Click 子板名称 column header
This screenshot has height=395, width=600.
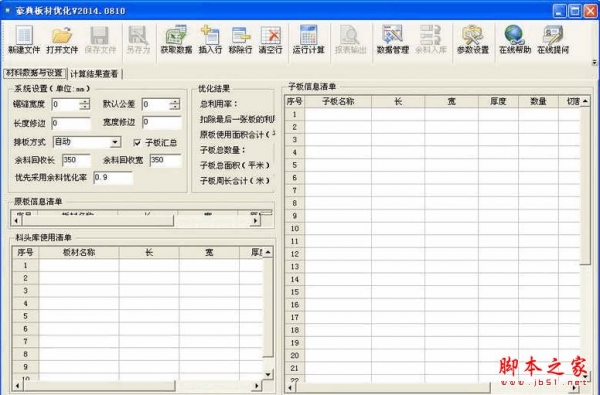coord(338,101)
